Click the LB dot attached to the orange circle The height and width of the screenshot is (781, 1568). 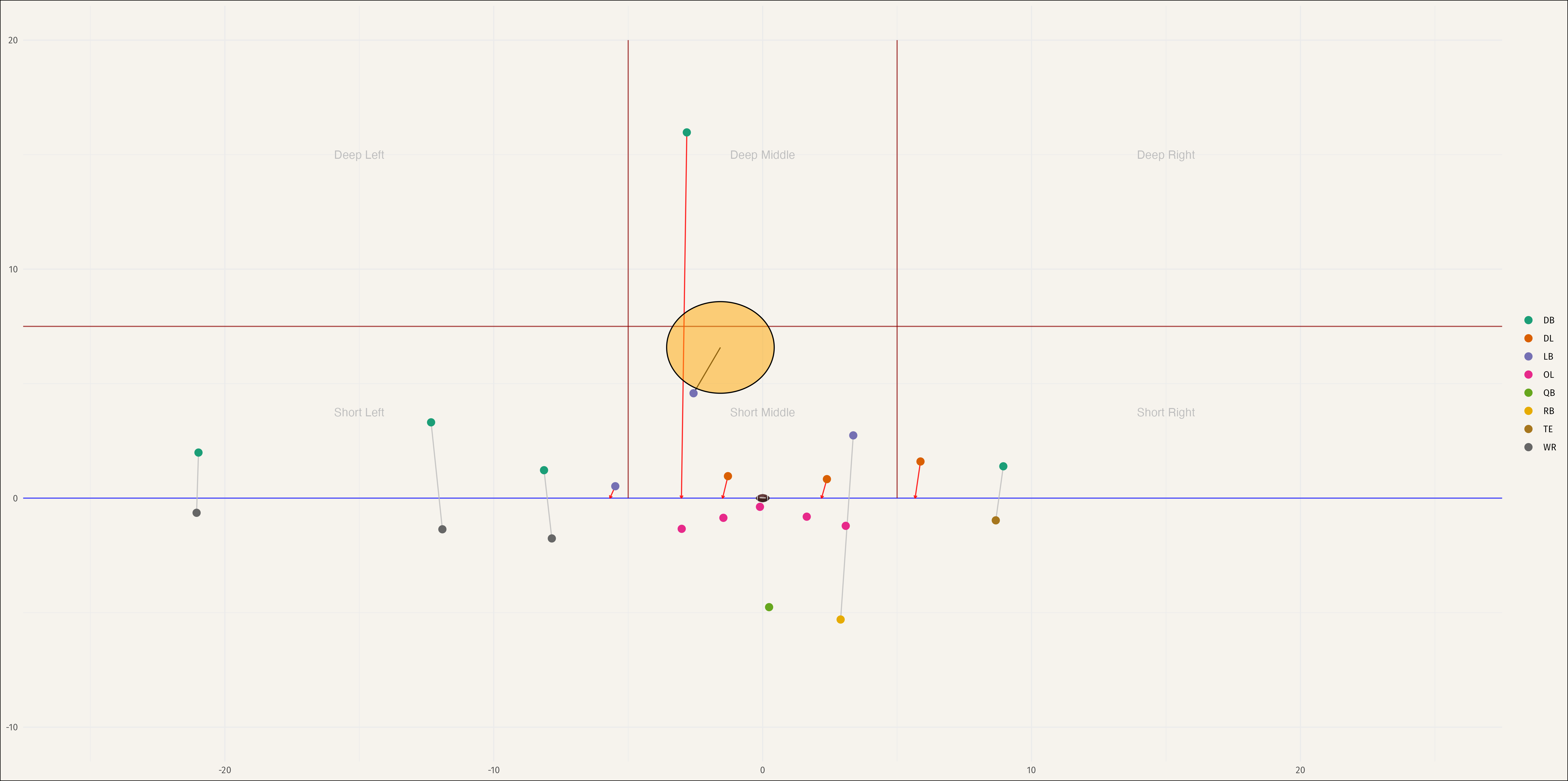(x=693, y=393)
